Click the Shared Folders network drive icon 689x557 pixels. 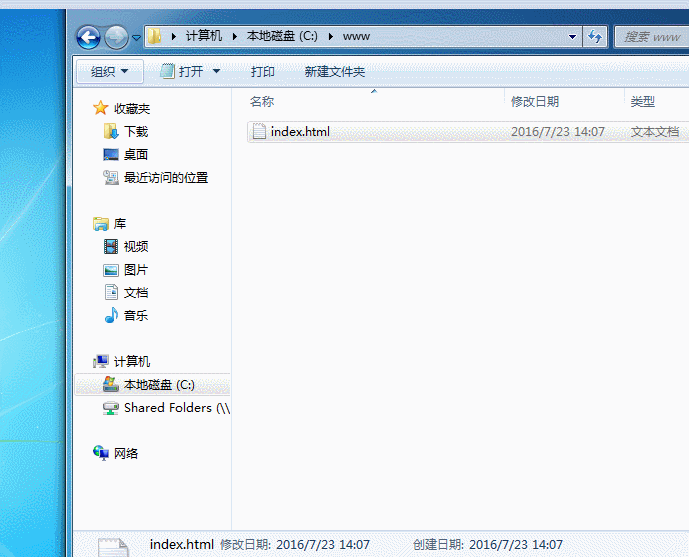[x=111, y=408]
